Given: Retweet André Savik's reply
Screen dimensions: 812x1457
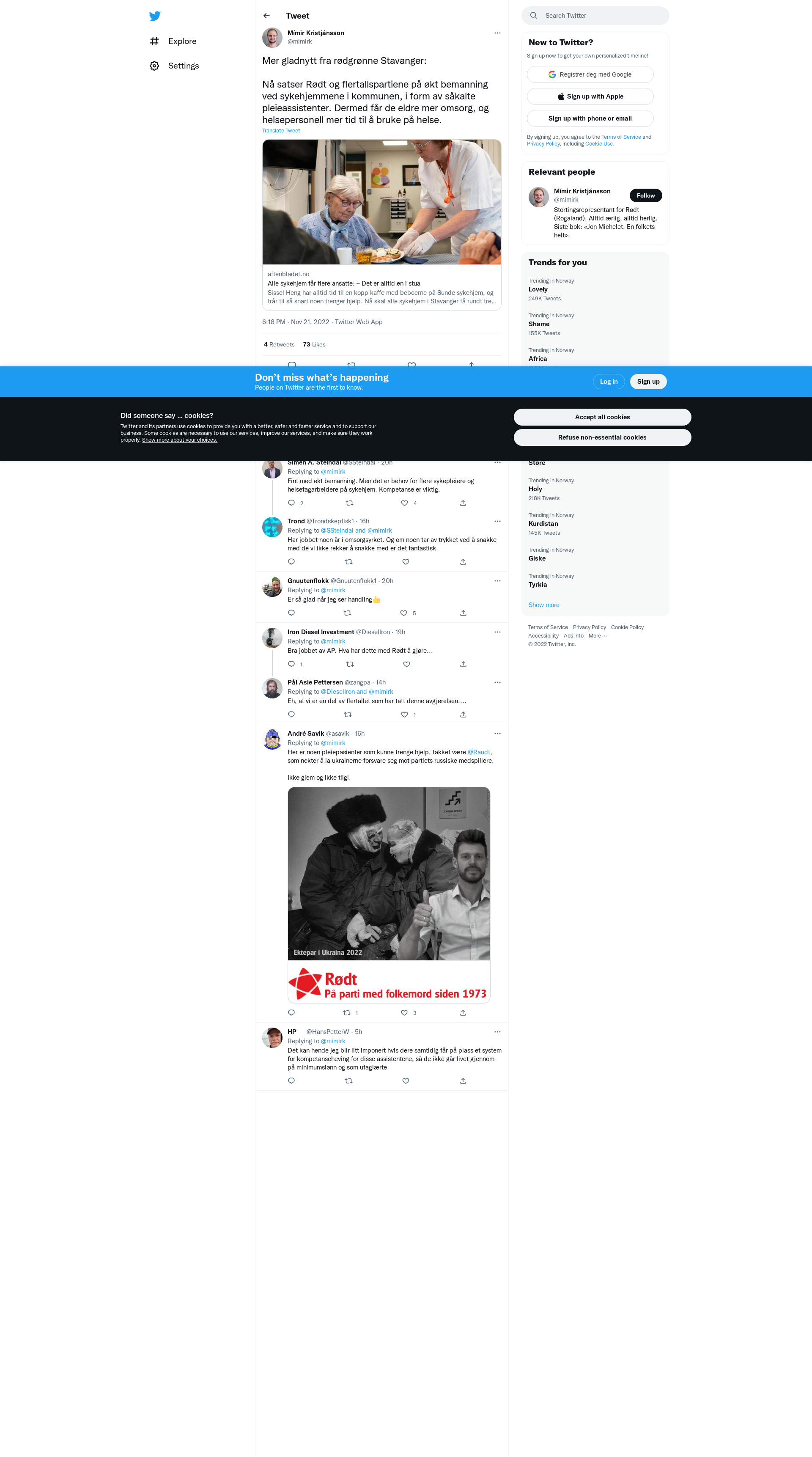Looking at the screenshot, I should 347,1012.
